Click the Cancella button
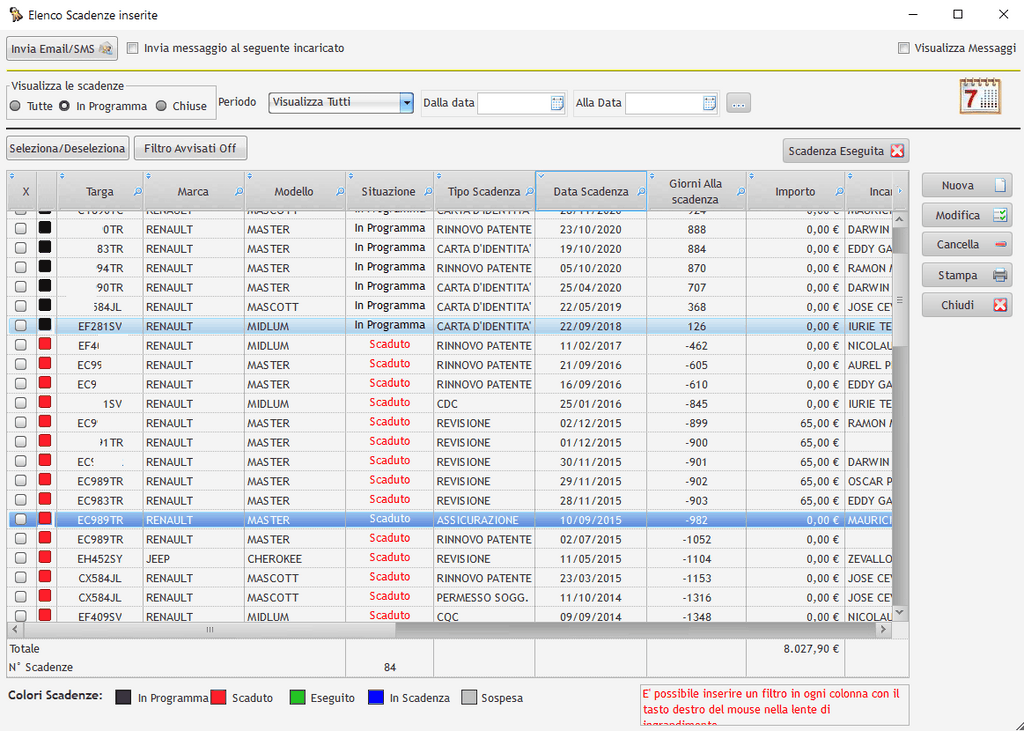 [x=967, y=244]
